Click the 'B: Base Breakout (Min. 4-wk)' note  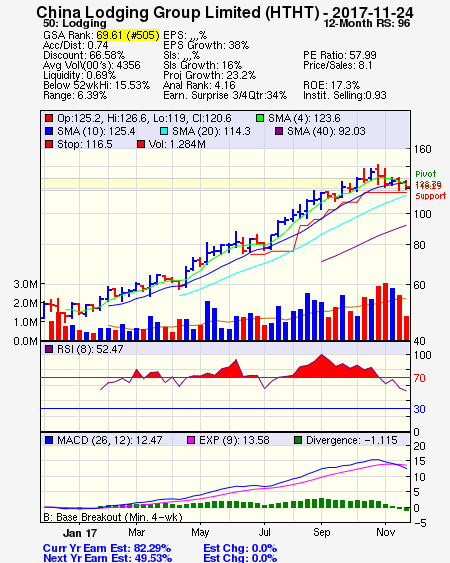[x=113, y=517]
